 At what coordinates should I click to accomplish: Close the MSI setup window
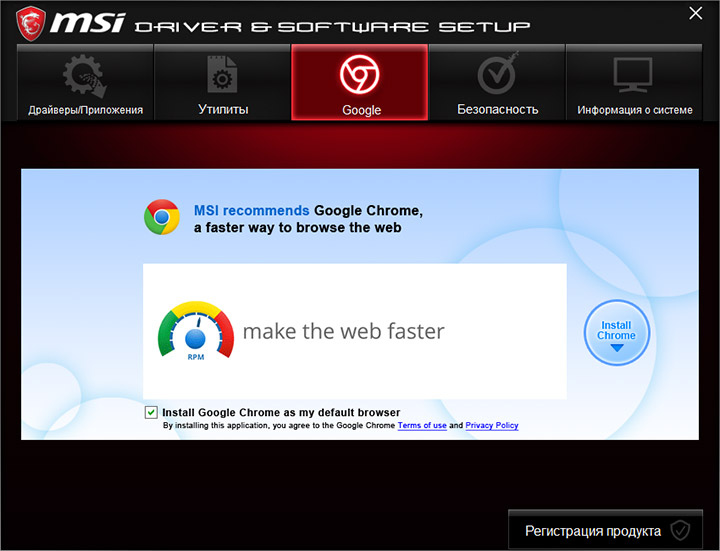click(696, 13)
